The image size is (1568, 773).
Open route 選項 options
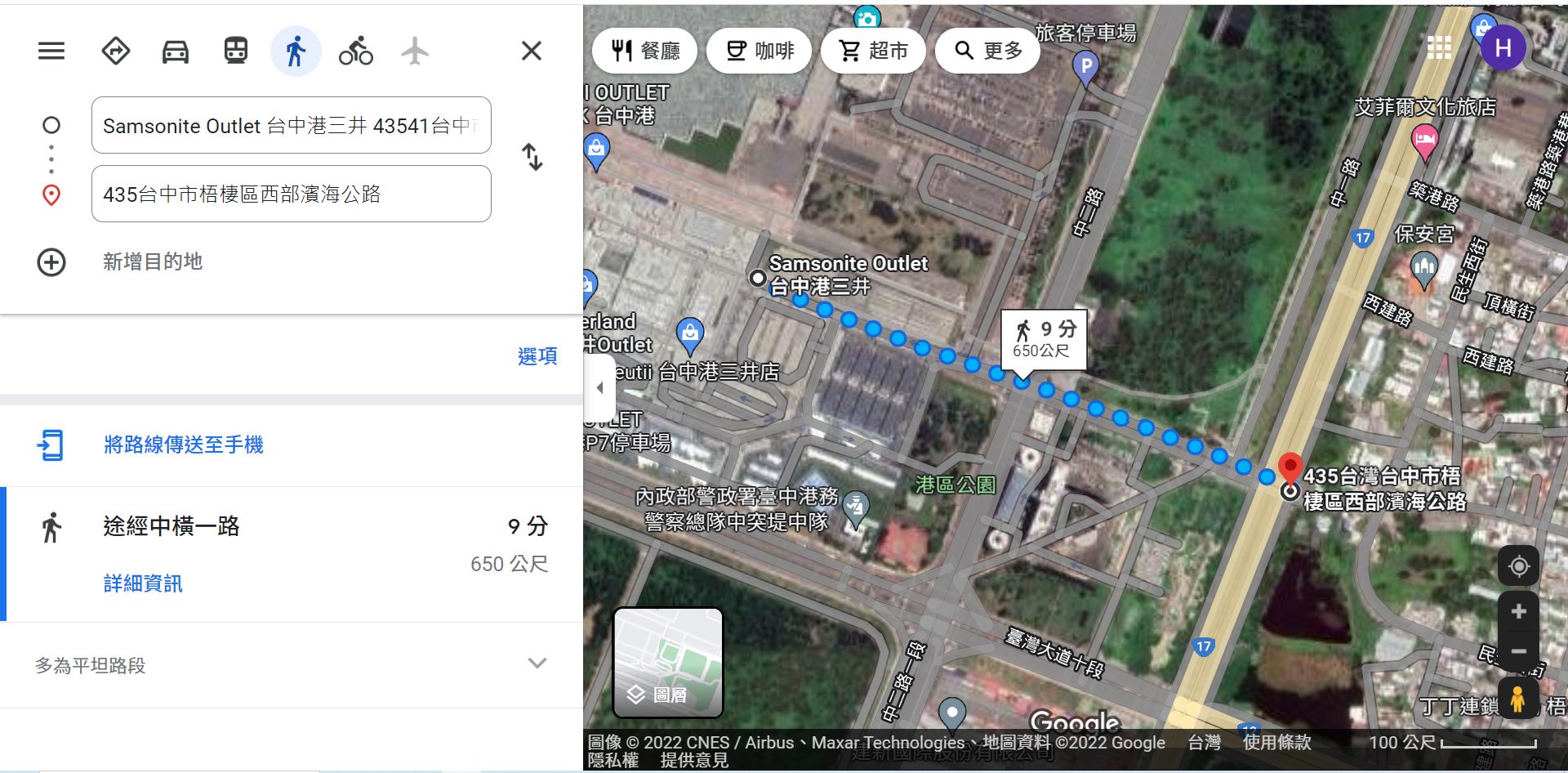coord(537,355)
